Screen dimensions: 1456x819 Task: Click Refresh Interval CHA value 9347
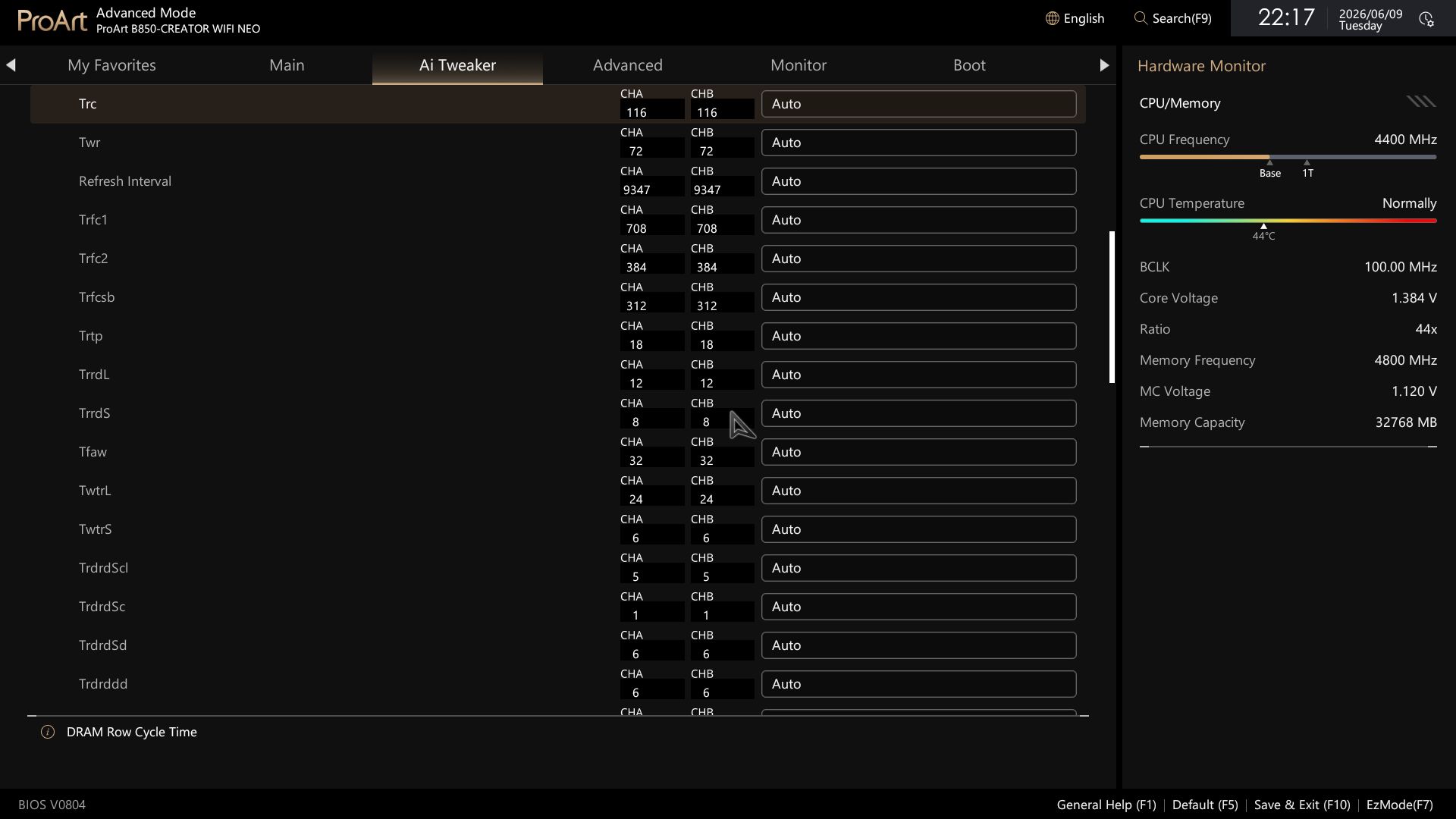point(636,190)
